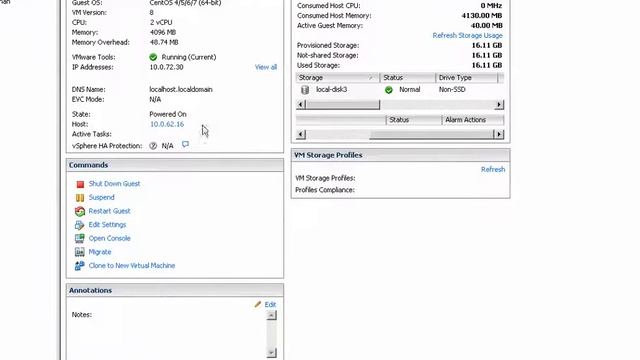Click the Suspend link
The height and width of the screenshot is (360, 640).
click(102, 197)
